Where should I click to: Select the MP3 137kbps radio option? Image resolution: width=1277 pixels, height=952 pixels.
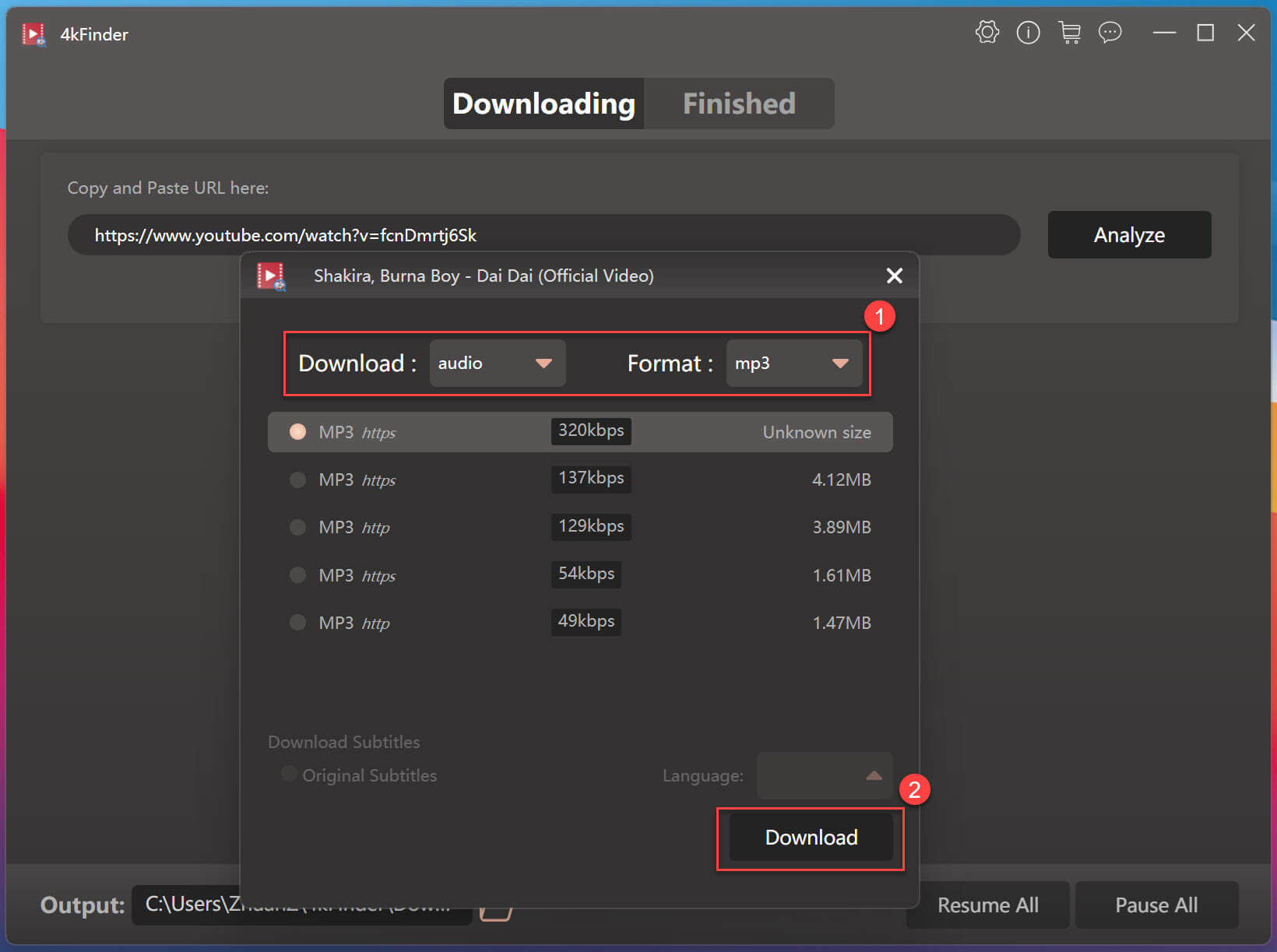[297, 480]
